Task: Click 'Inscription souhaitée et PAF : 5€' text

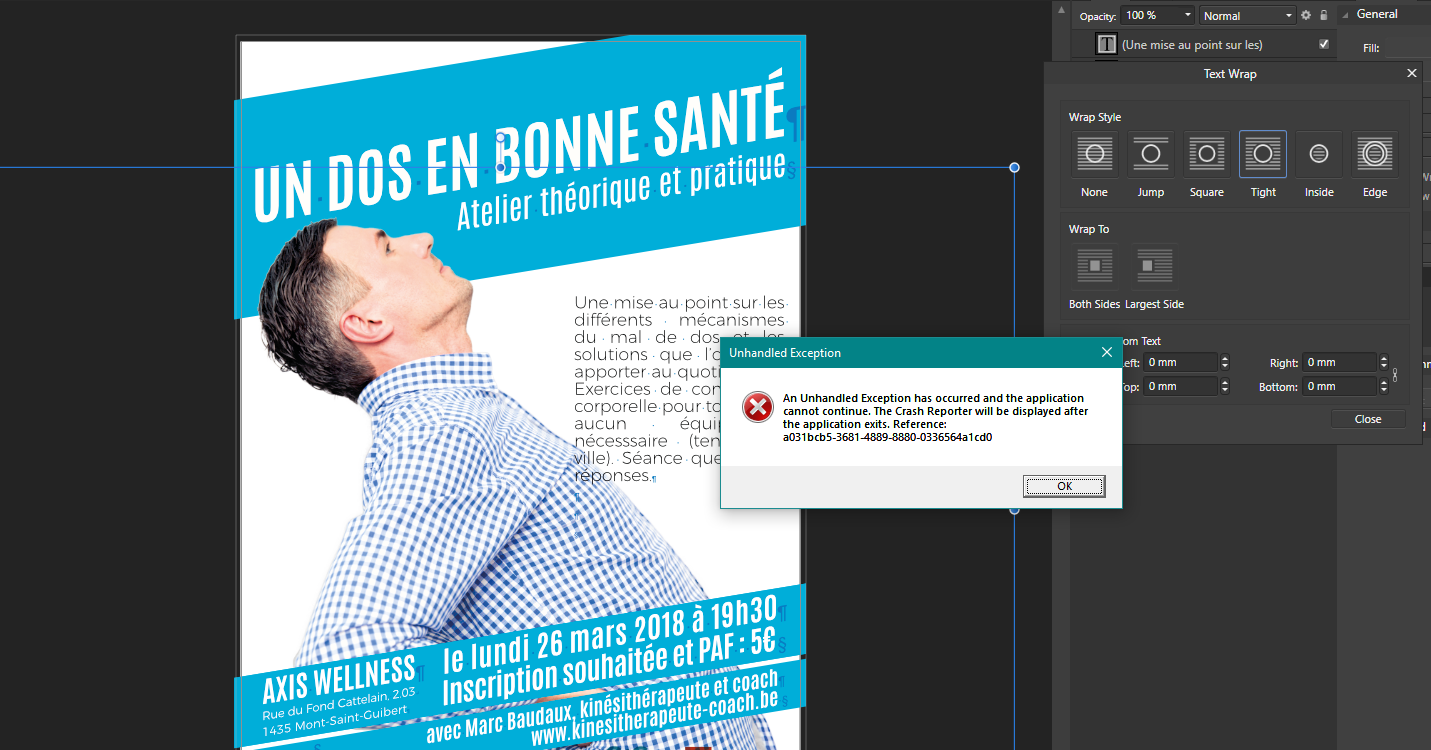Action: pos(609,666)
